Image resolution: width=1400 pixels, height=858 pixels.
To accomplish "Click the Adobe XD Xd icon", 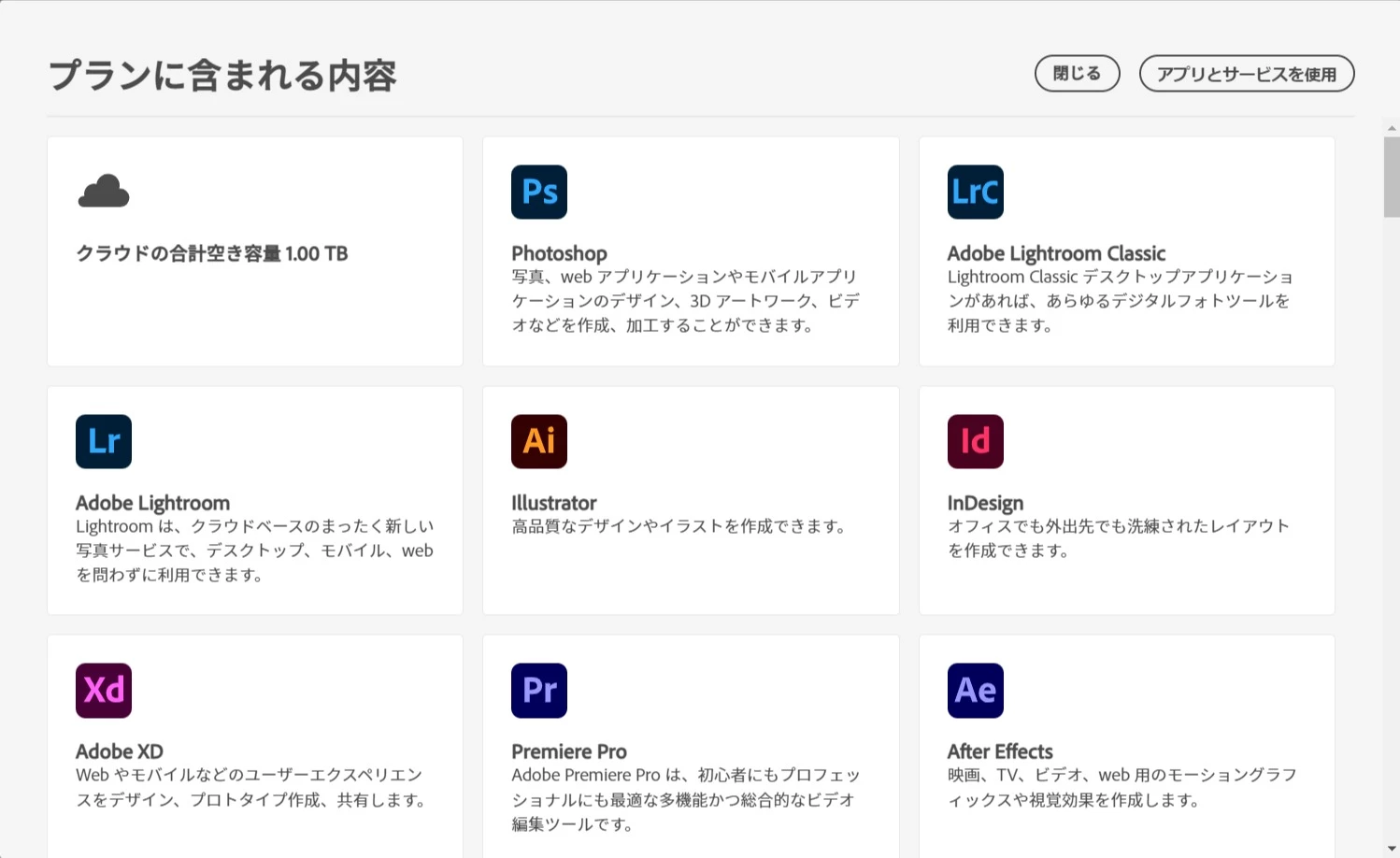I will coord(104,691).
